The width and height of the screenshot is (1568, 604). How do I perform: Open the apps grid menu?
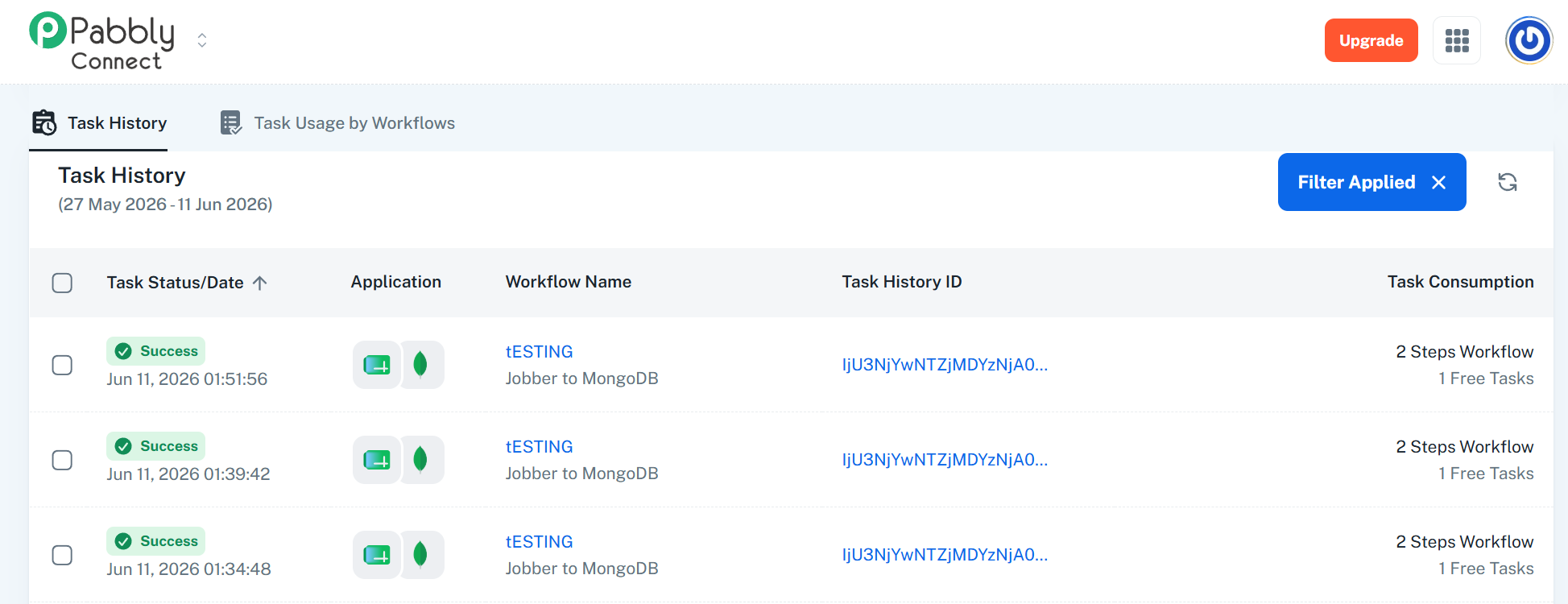pos(1457,40)
